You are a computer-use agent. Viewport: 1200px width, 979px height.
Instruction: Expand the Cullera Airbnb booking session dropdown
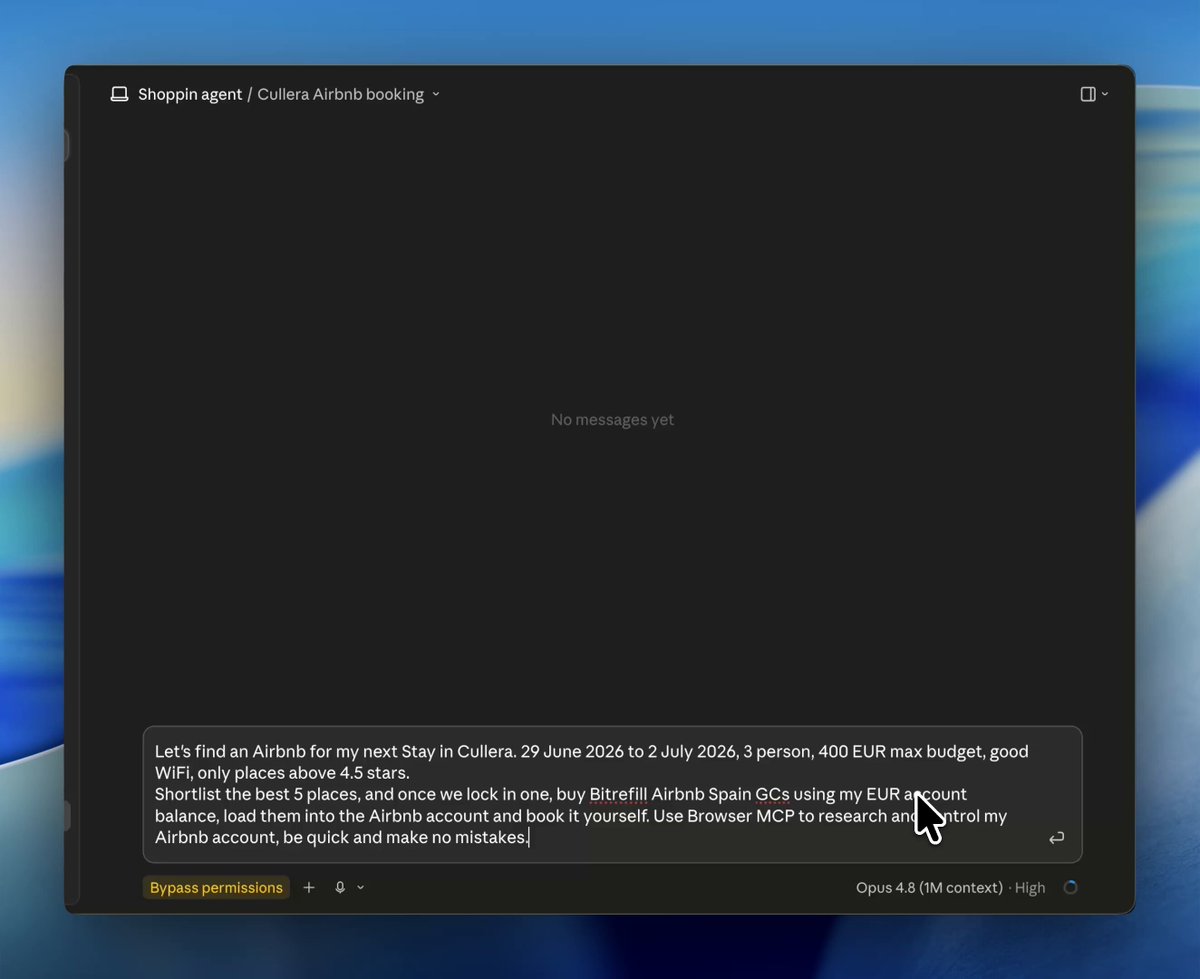pyautogui.click(x=436, y=95)
